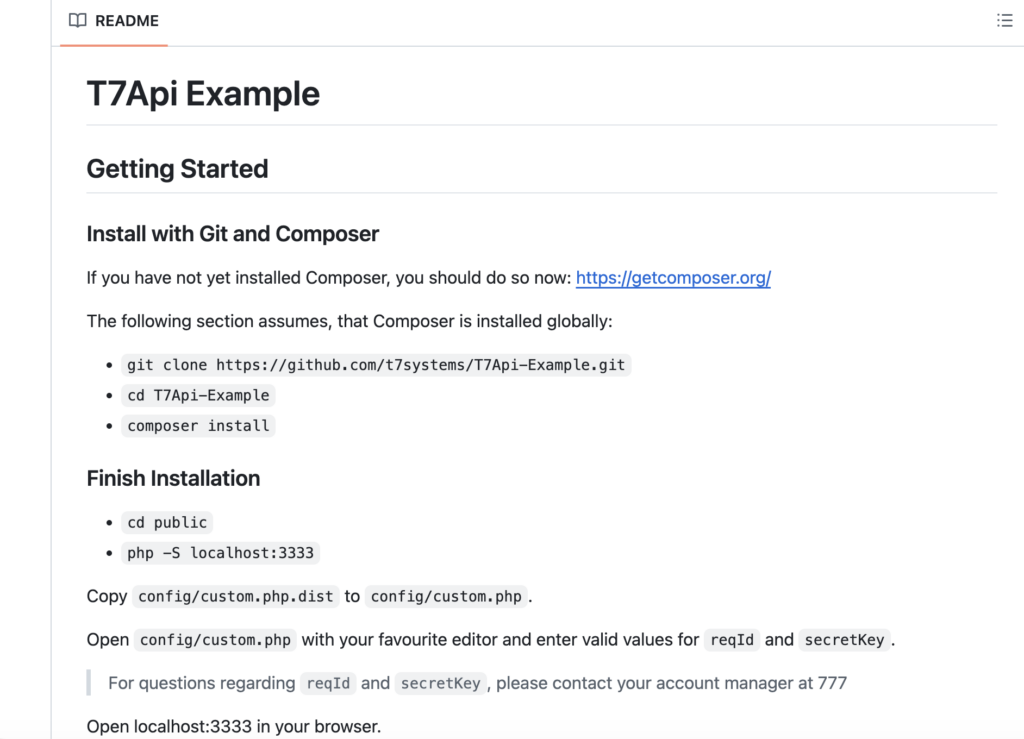This screenshot has height=739, width=1024.
Task: Select the cd T7Api-Example code snippet
Action: click(x=197, y=395)
